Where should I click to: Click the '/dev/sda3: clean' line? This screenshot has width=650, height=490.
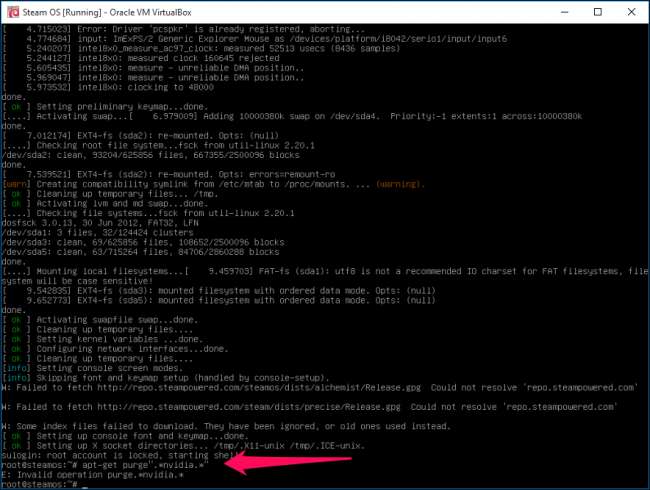click(x=143, y=242)
